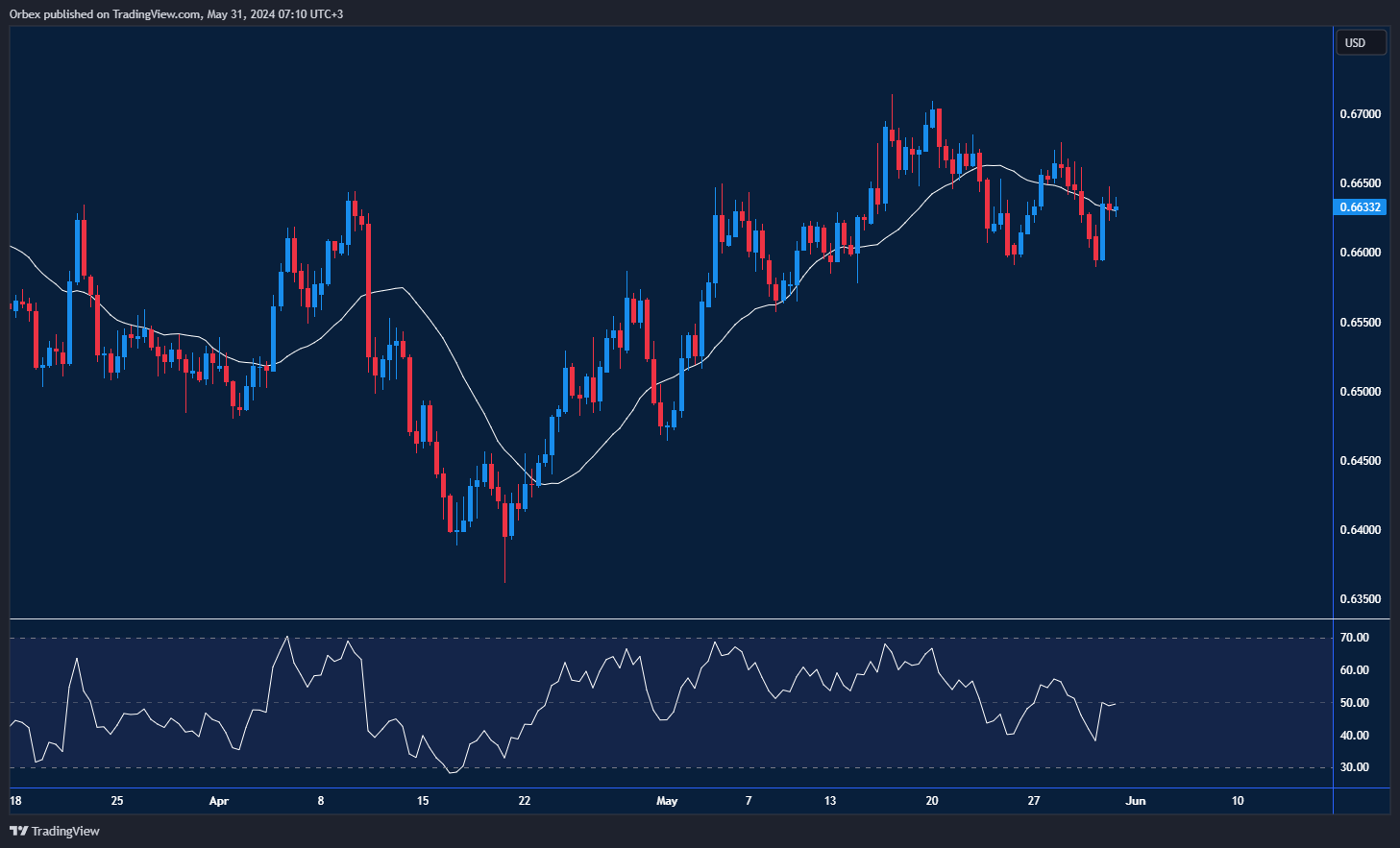Select the 27 date label on time axis
Screen dimensions: 1400x848
(x=1034, y=801)
